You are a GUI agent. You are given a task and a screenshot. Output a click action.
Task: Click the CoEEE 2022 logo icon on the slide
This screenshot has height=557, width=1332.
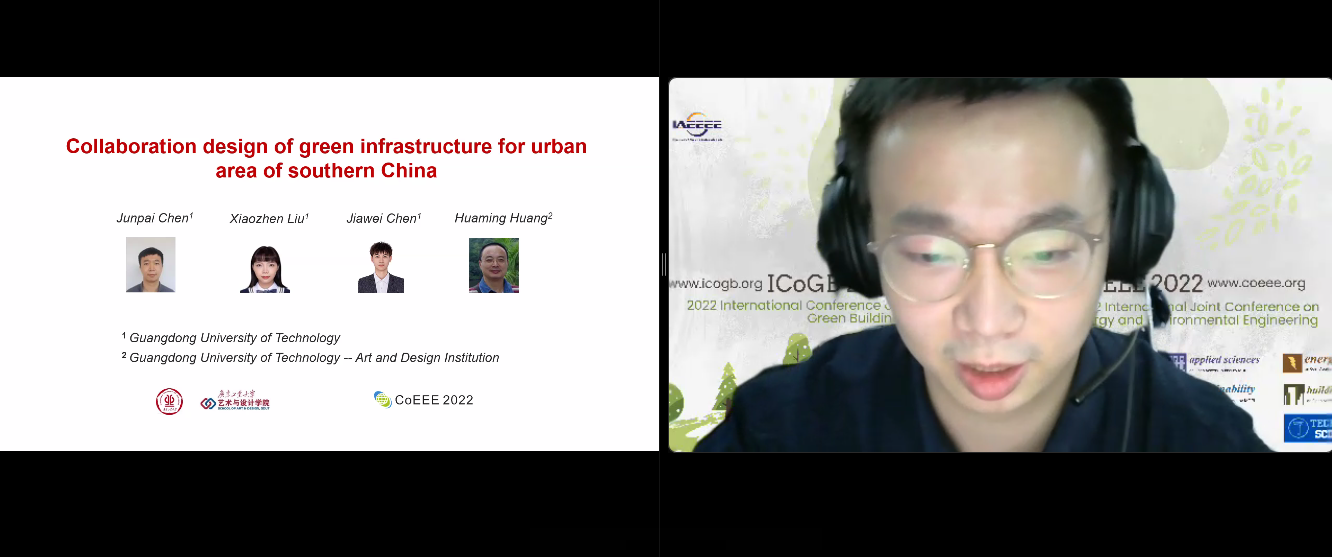click(x=382, y=399)
